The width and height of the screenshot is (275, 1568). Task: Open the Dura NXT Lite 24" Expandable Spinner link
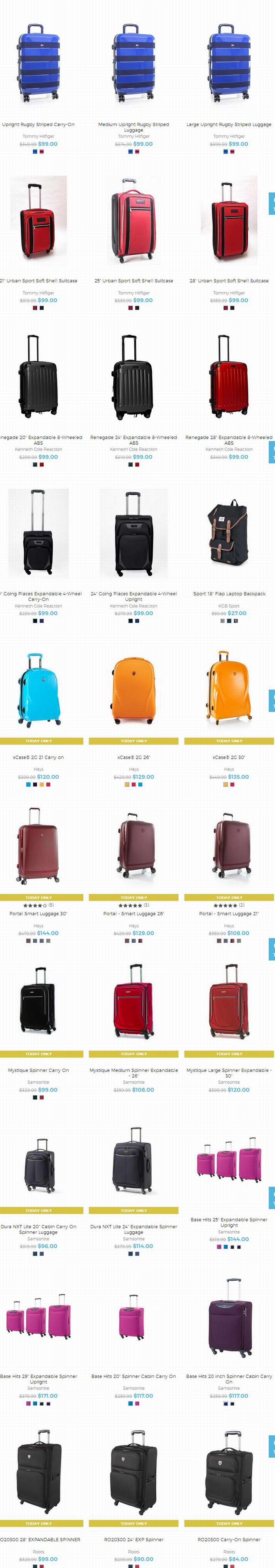[x=134, y=1229]
